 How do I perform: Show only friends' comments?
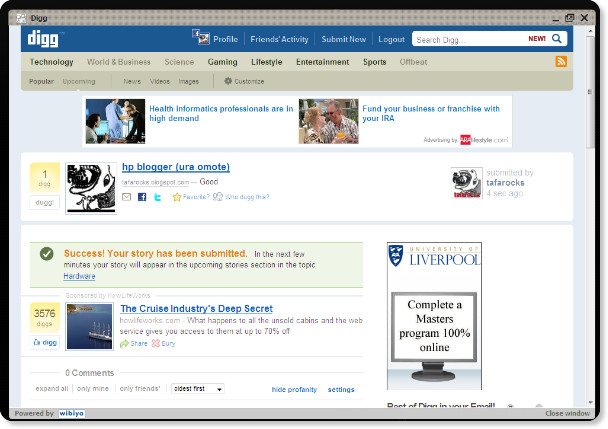pos(140,389)
